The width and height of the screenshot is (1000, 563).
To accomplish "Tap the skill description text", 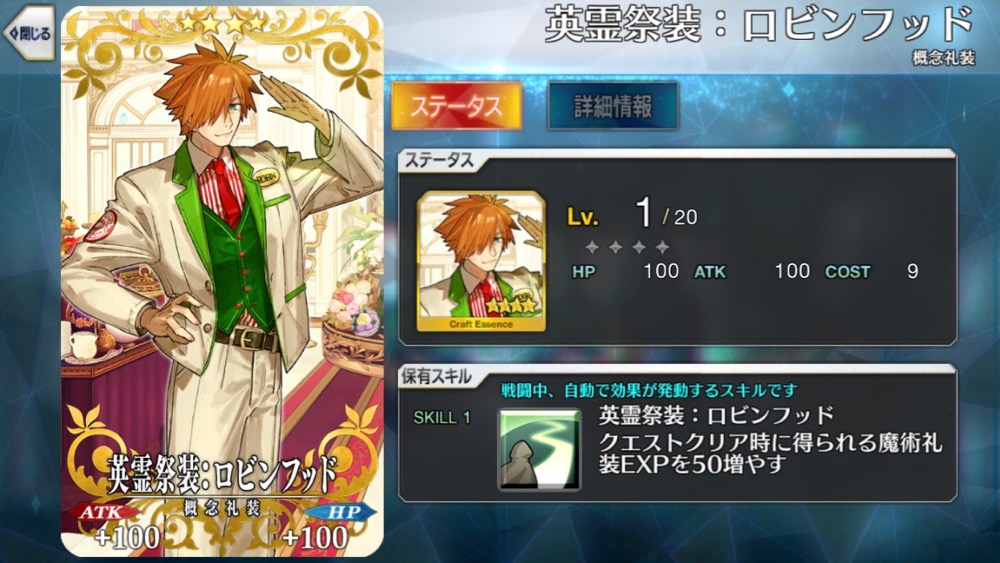I will tap(770, 453).
